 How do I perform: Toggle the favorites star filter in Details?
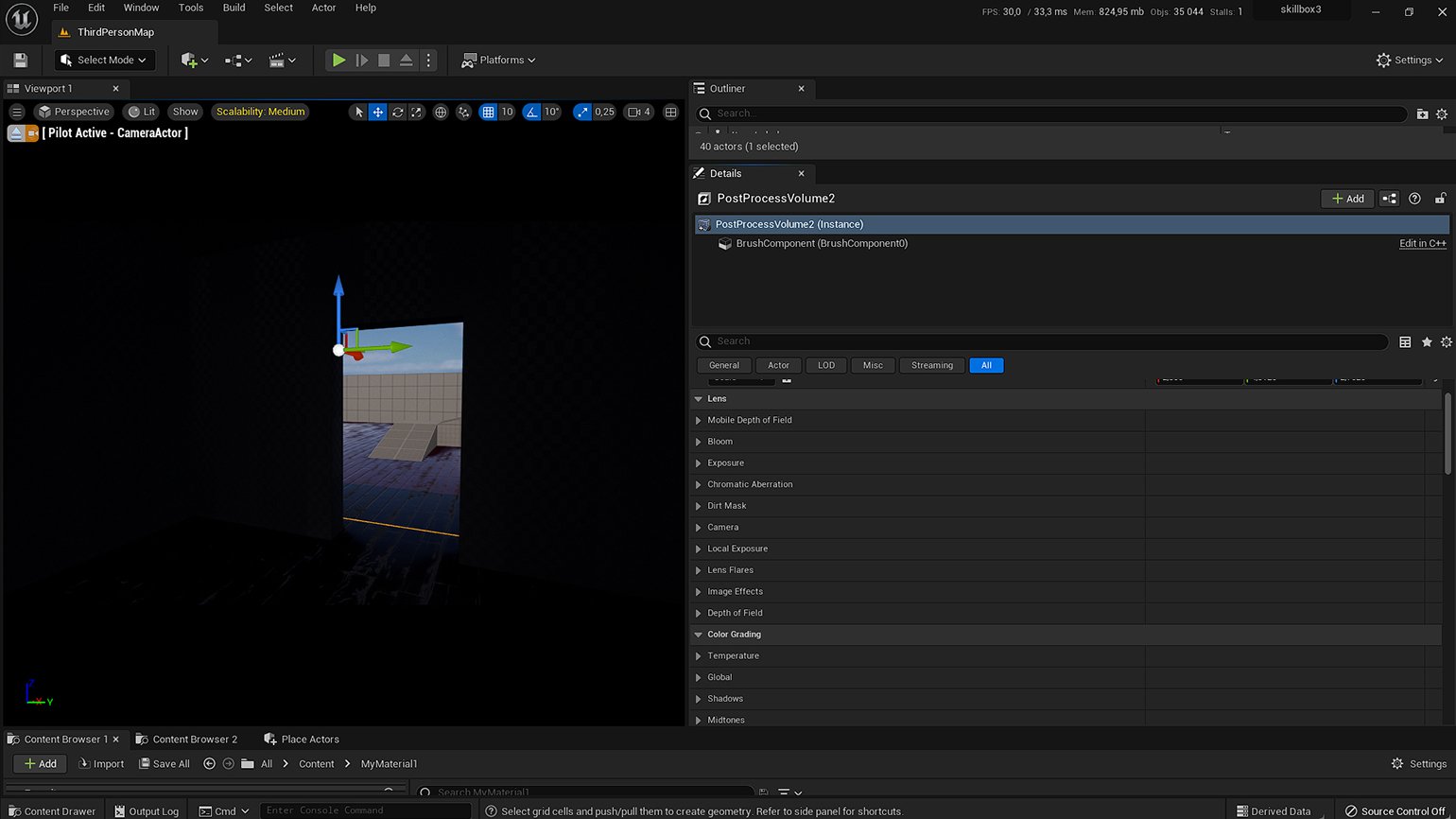[x=1427, y=341]
